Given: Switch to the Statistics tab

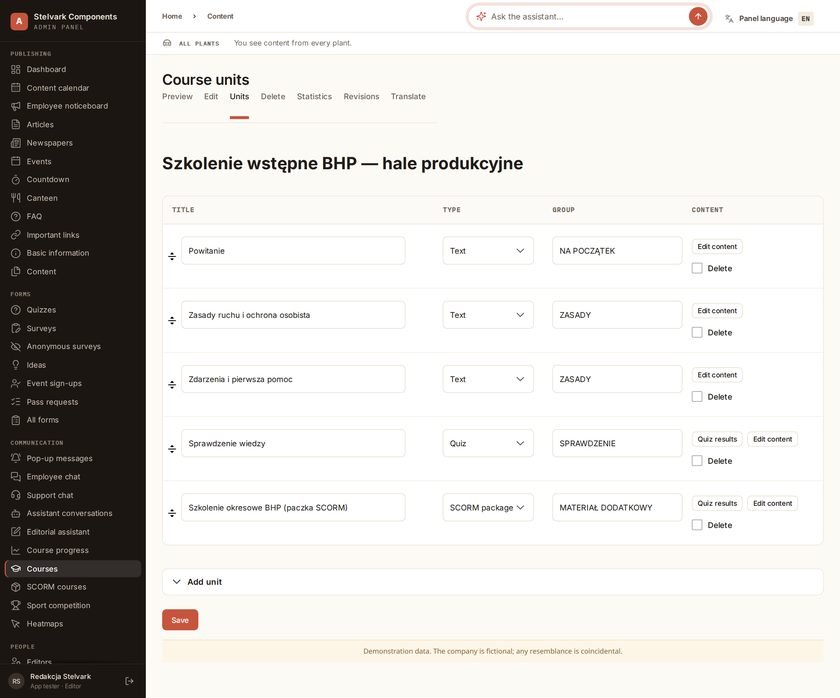Looking at the screenshot, I should (x=314, y=96).
